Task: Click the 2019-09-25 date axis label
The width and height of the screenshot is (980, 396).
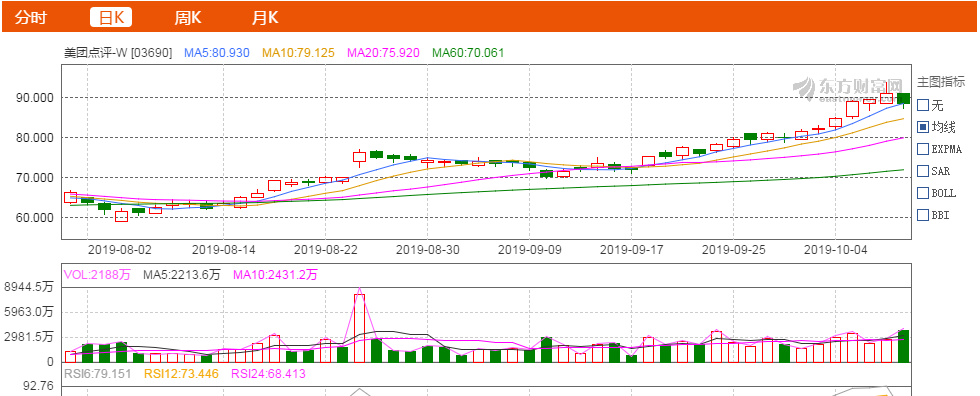Action: coord(734,249)
